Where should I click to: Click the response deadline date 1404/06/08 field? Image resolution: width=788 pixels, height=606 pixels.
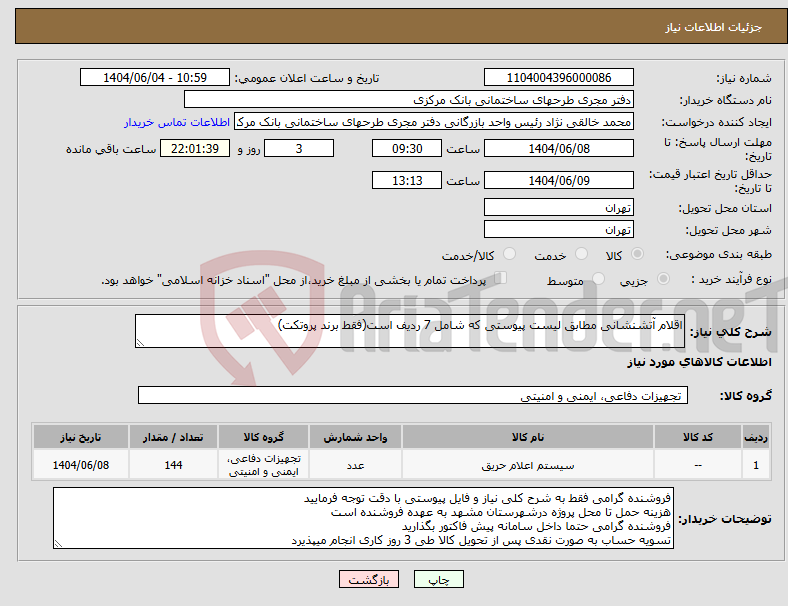point(559,148)
